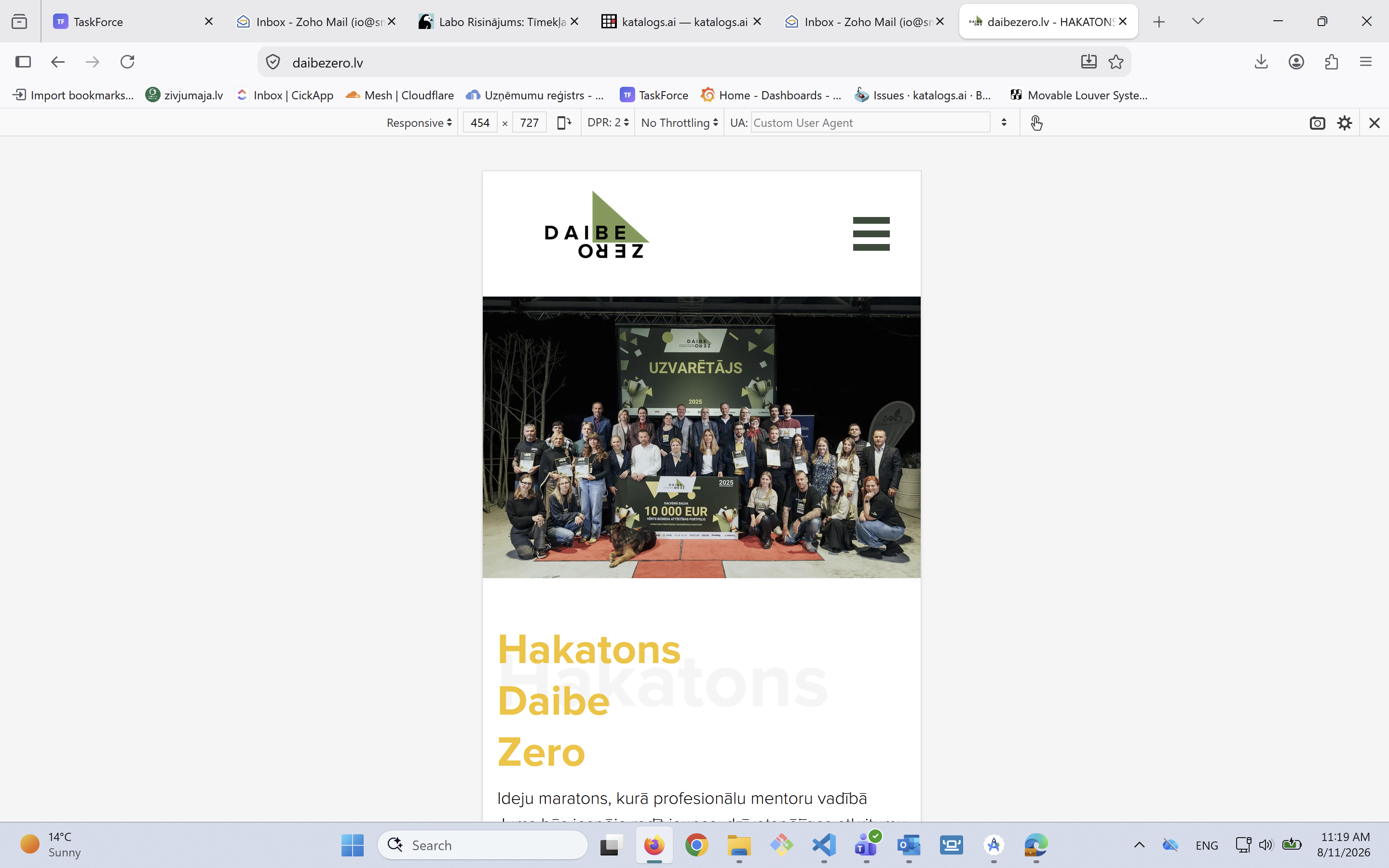Close Responsive Design Mode
Image resolution: width=1389 pixels, height=868 pixels.
(x=1374, y=122)
